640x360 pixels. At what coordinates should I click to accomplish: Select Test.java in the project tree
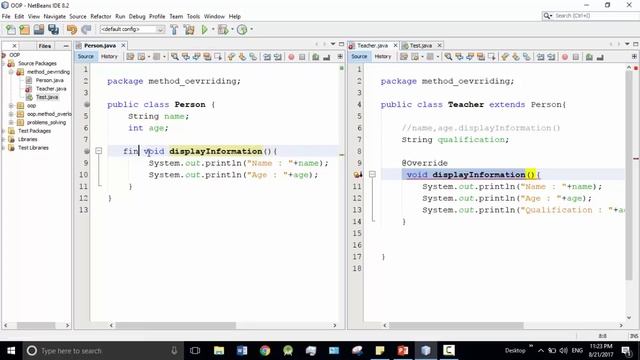click(x=47, y=97)
